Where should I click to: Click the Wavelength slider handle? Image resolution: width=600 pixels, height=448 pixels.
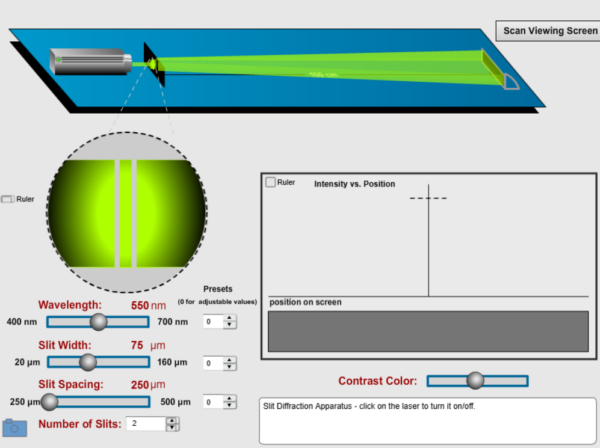(98, 321)
